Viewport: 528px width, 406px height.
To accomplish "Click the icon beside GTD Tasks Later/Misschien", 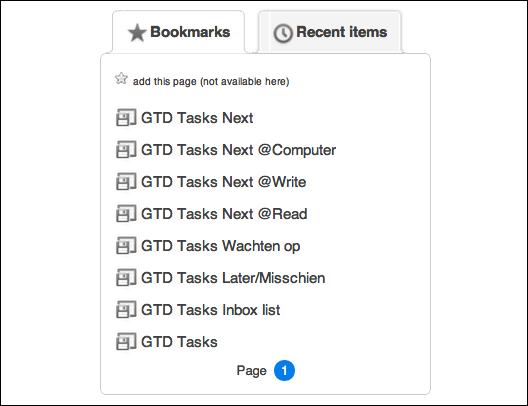I will pos(126,277).
